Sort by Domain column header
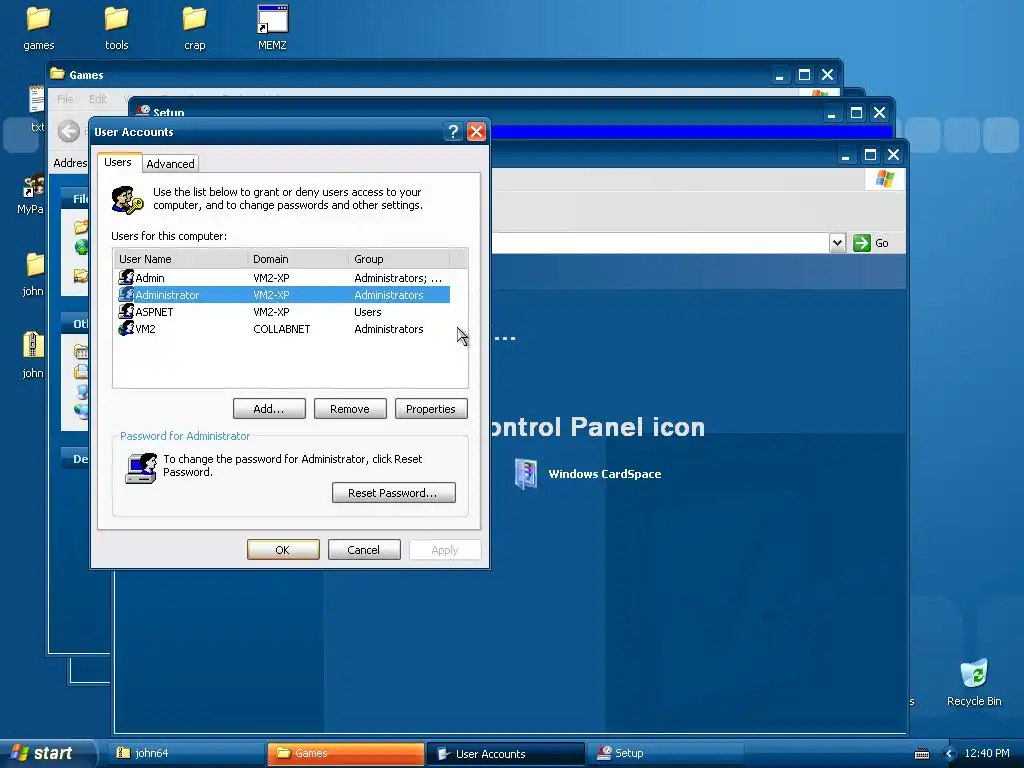Viewport: 1024px width, 768px height. (298, 259)
